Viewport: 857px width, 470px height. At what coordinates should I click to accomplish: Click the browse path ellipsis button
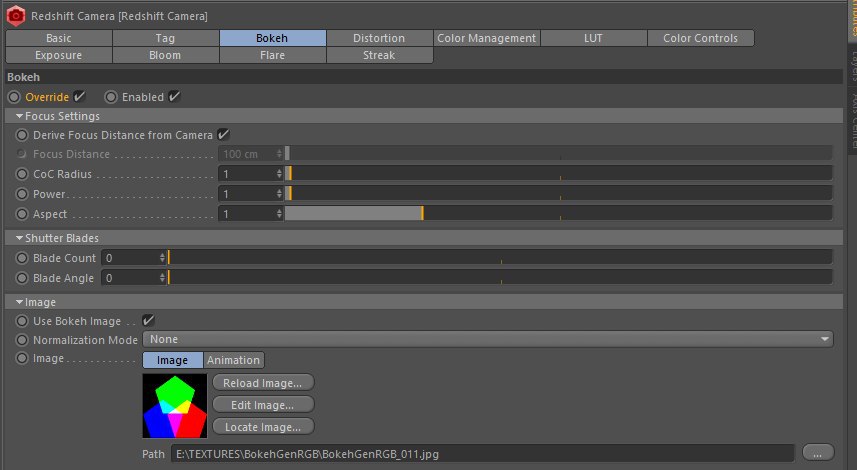point(818,453)
